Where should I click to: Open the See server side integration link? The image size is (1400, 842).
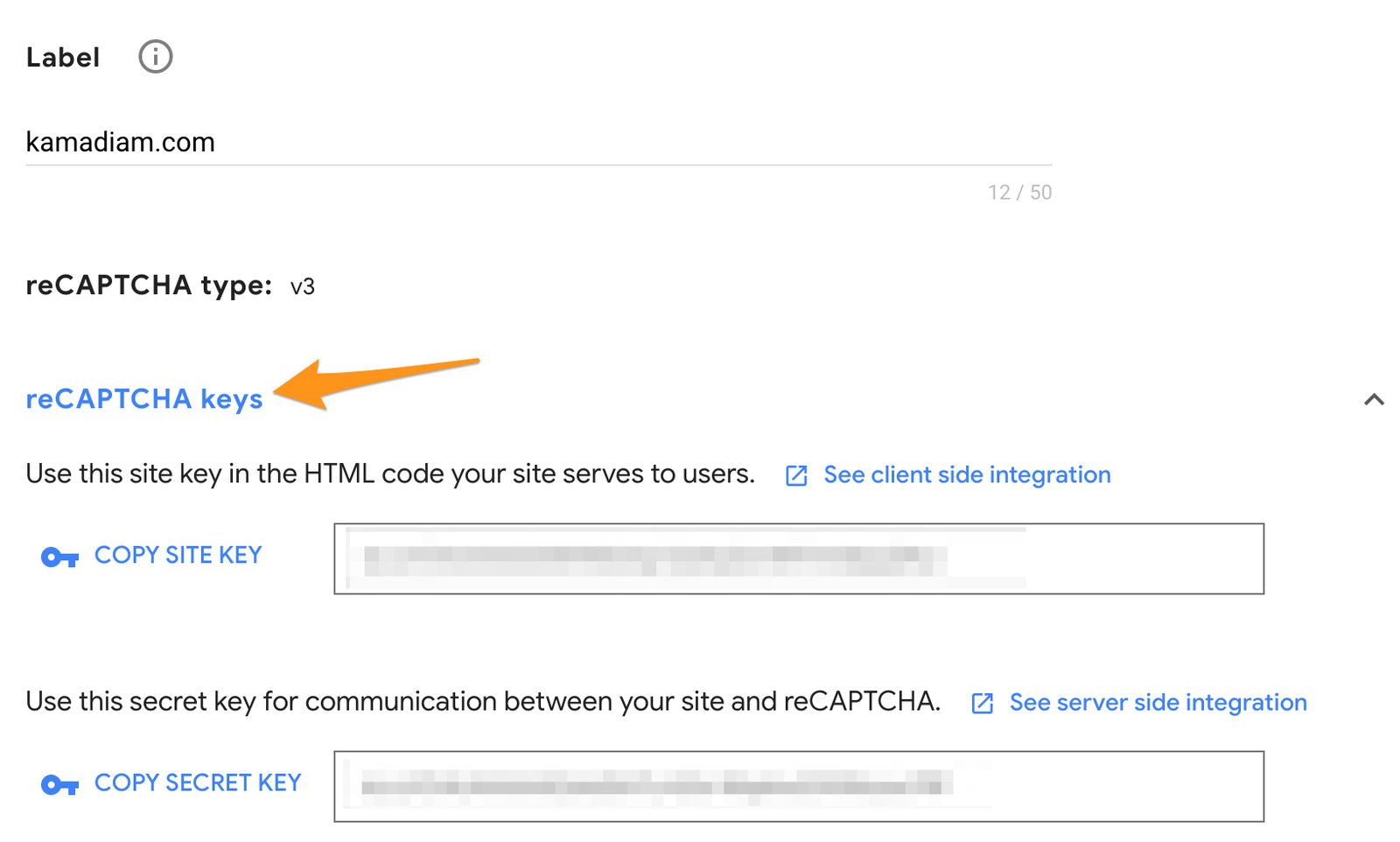click(1158, 702)
